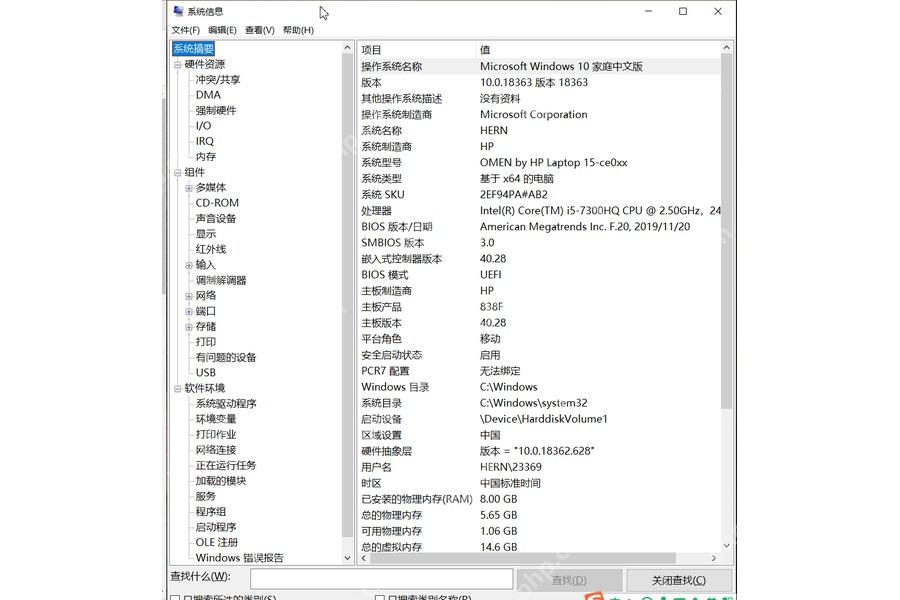
Task: Click the 查找什么 search input field
Action: pos(382,579)
